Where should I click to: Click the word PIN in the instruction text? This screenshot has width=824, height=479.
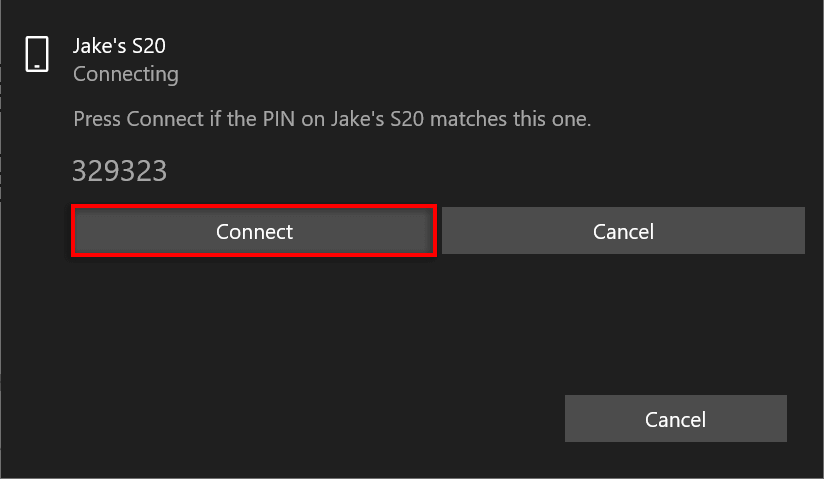tap(279, 119)
